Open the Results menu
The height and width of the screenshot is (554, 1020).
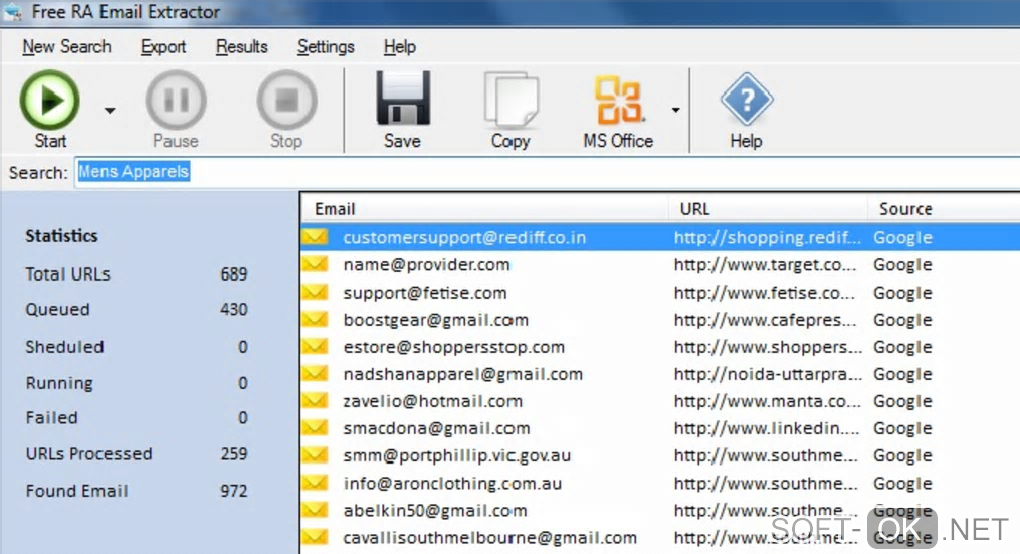241,47
